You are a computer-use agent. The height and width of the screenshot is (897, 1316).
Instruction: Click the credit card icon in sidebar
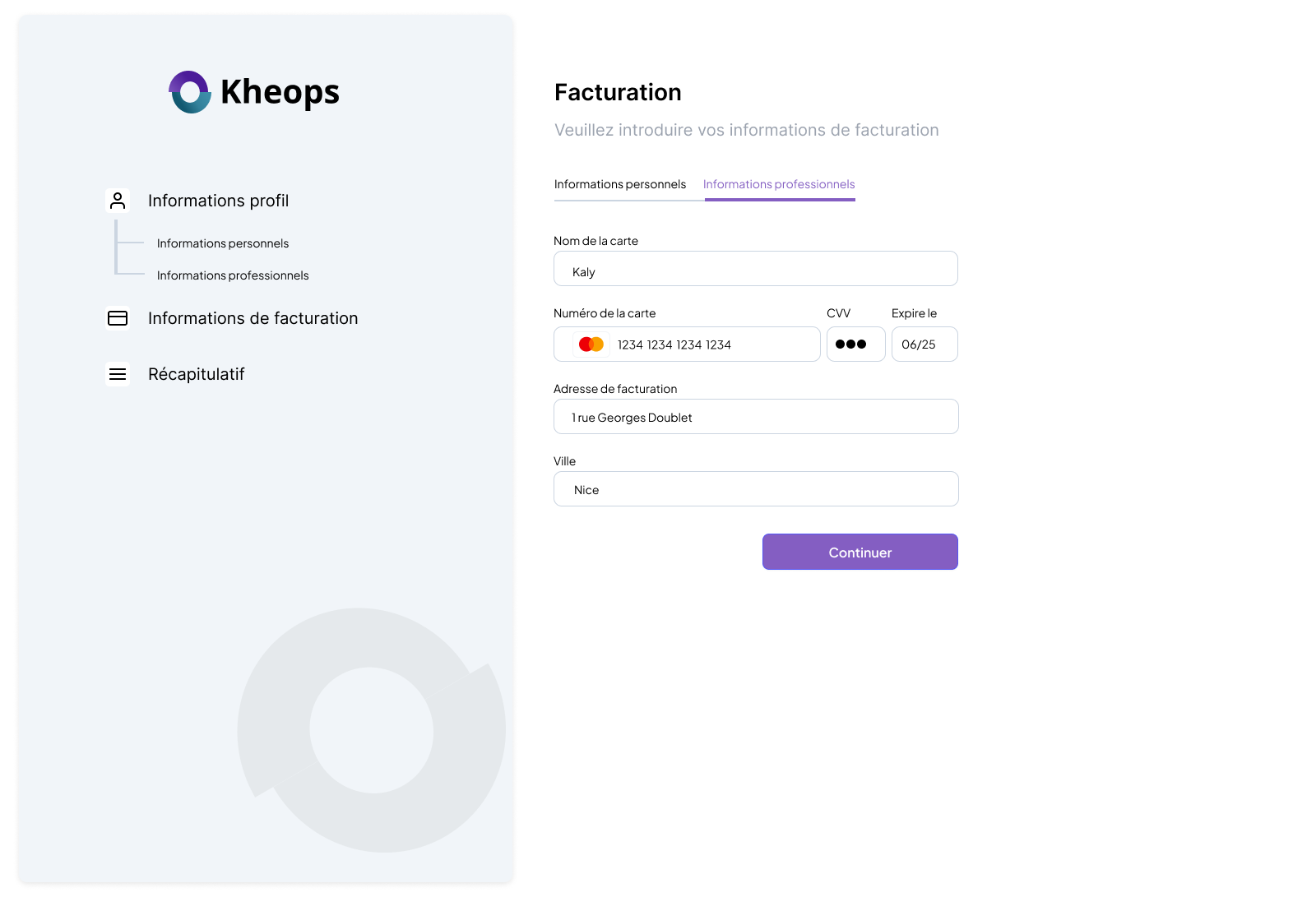pos(118,318)
